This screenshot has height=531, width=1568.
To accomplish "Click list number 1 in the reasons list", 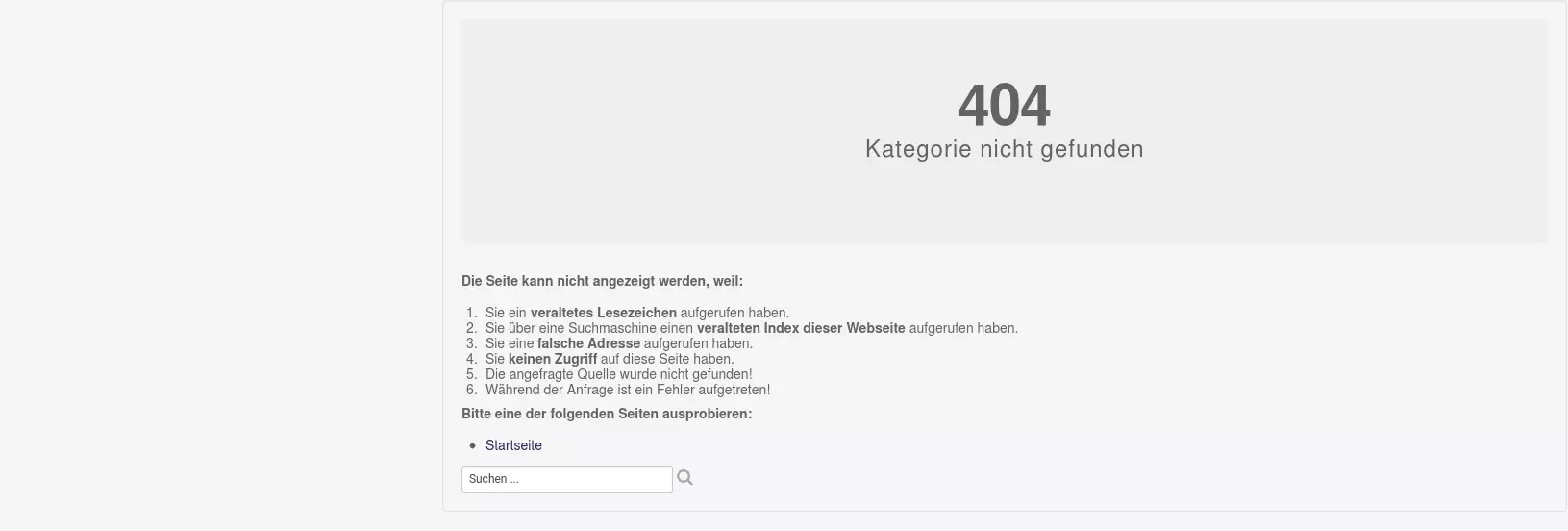I will pyautogui.click(x=471, y=313).
